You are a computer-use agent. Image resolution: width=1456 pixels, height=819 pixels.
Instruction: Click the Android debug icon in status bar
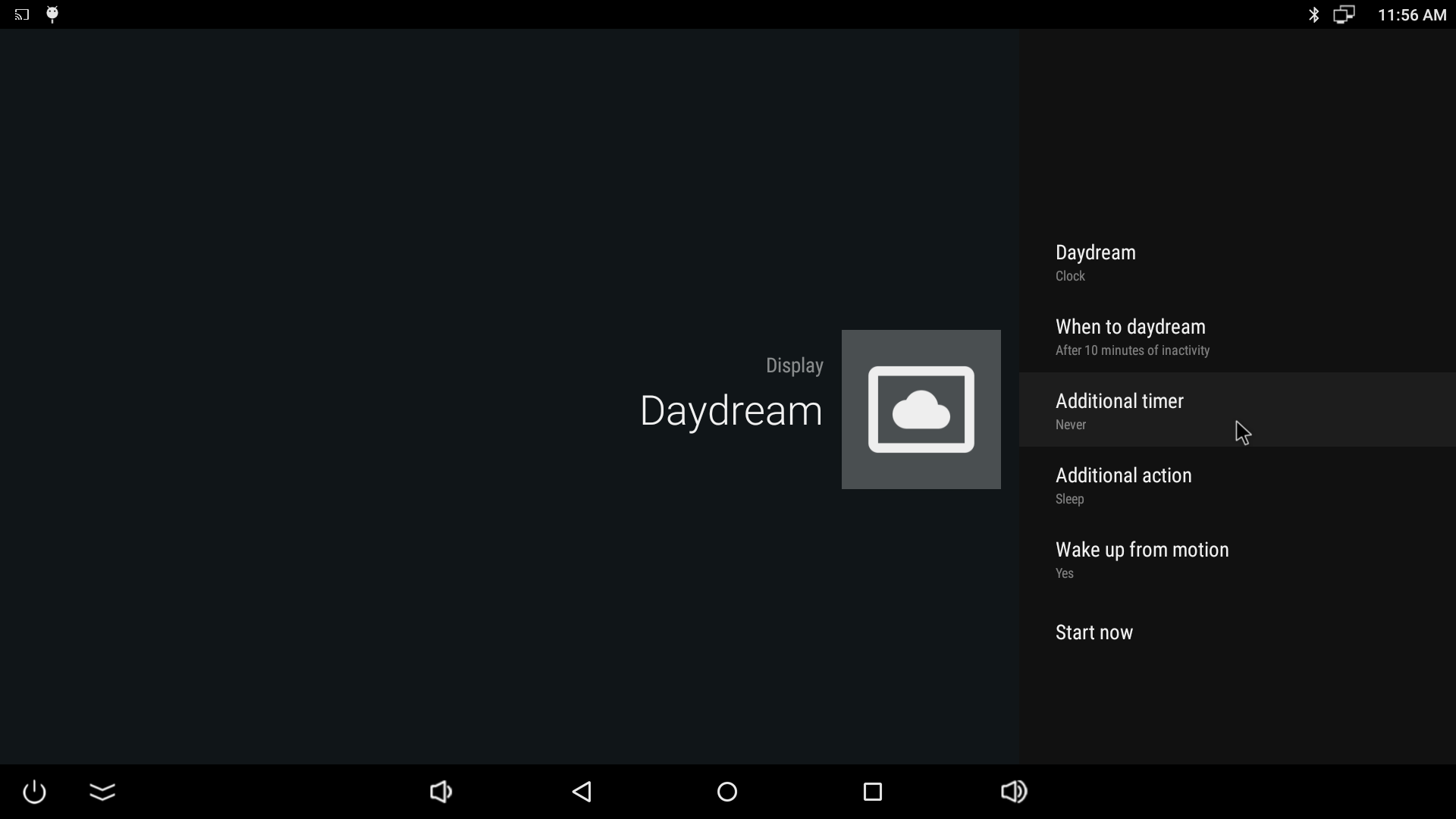pos(52,14)
